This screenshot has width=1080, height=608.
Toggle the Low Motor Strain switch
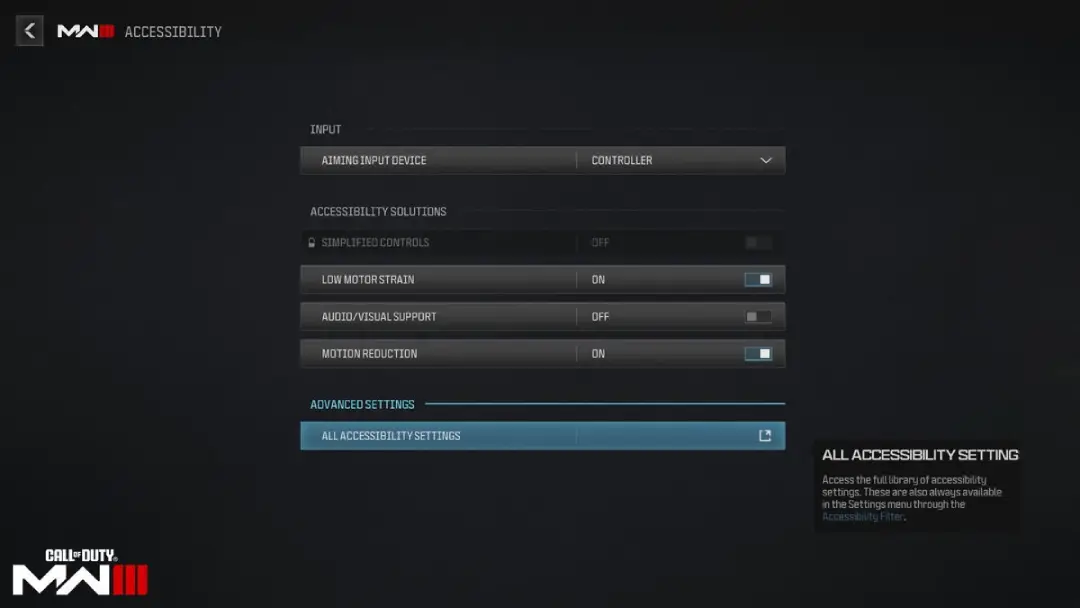coord(758,280)
